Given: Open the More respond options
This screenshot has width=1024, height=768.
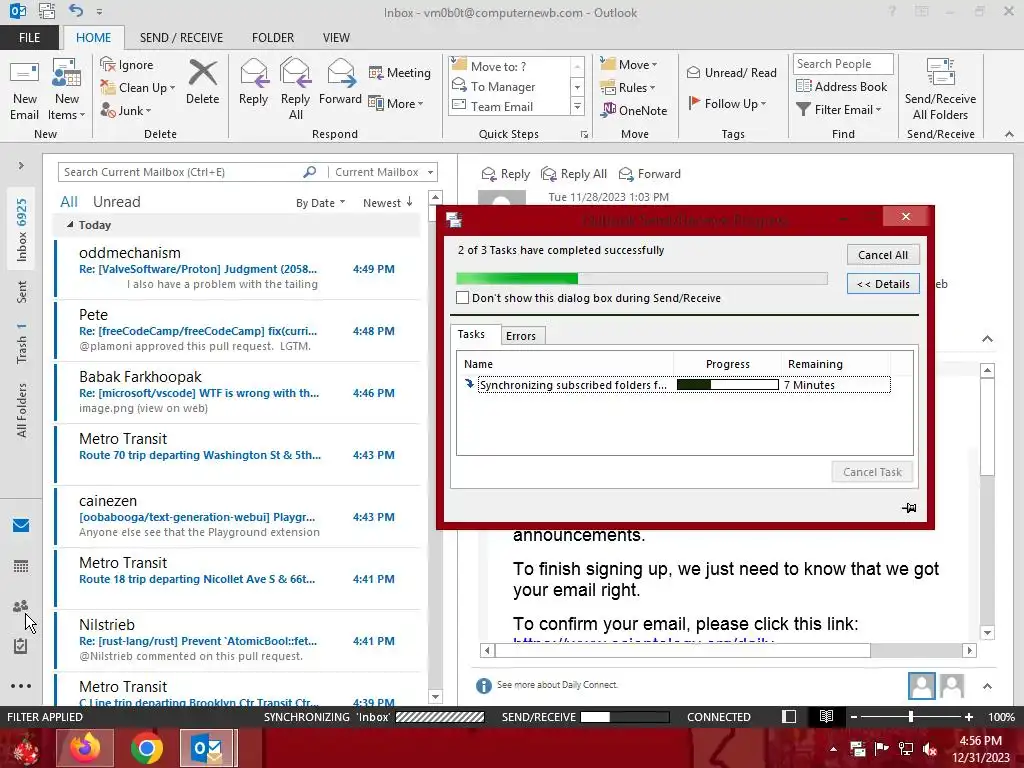Looking at the screenshot, I should click(396, 103).
